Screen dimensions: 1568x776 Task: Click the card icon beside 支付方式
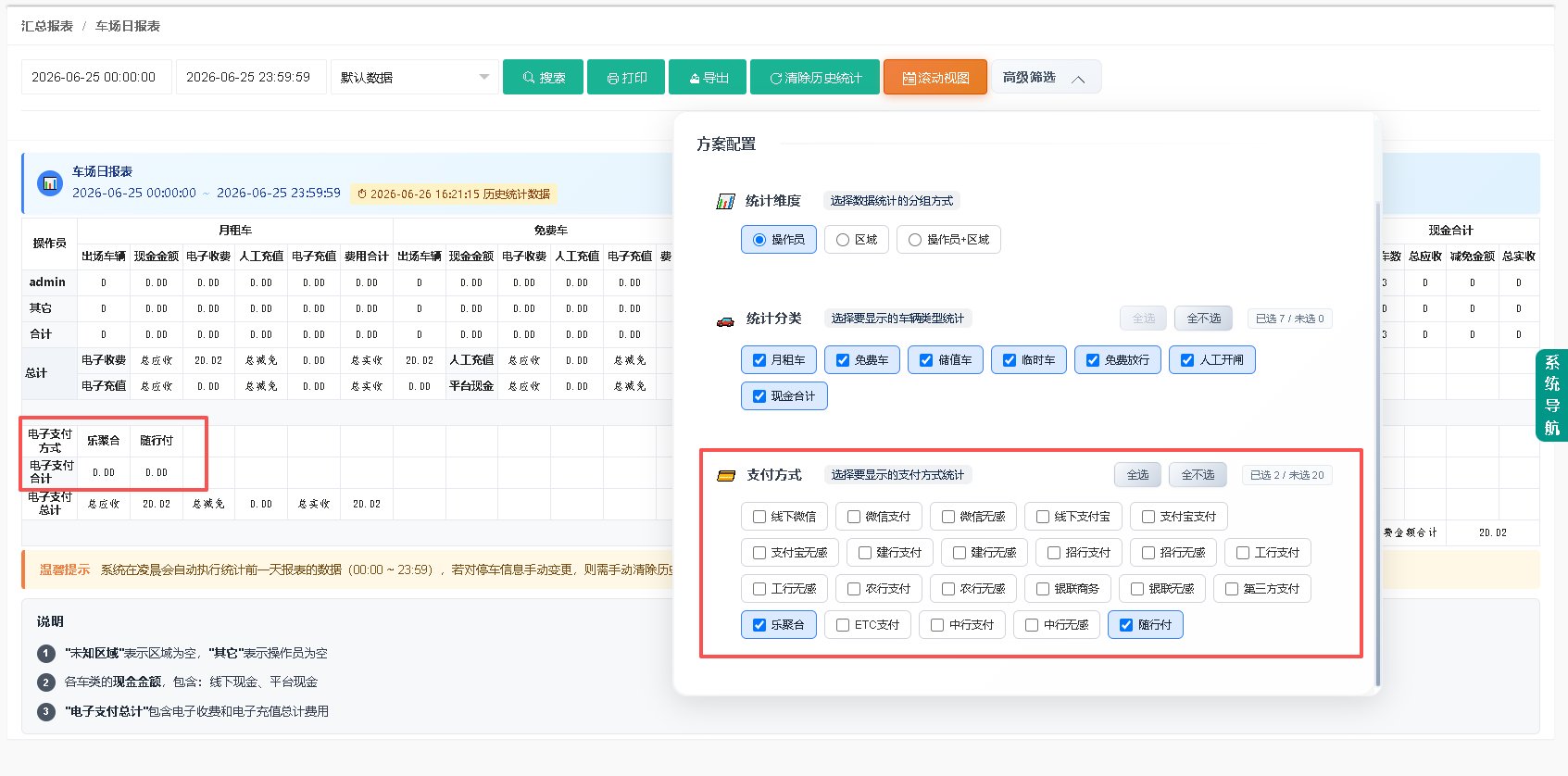pos(726,476)
